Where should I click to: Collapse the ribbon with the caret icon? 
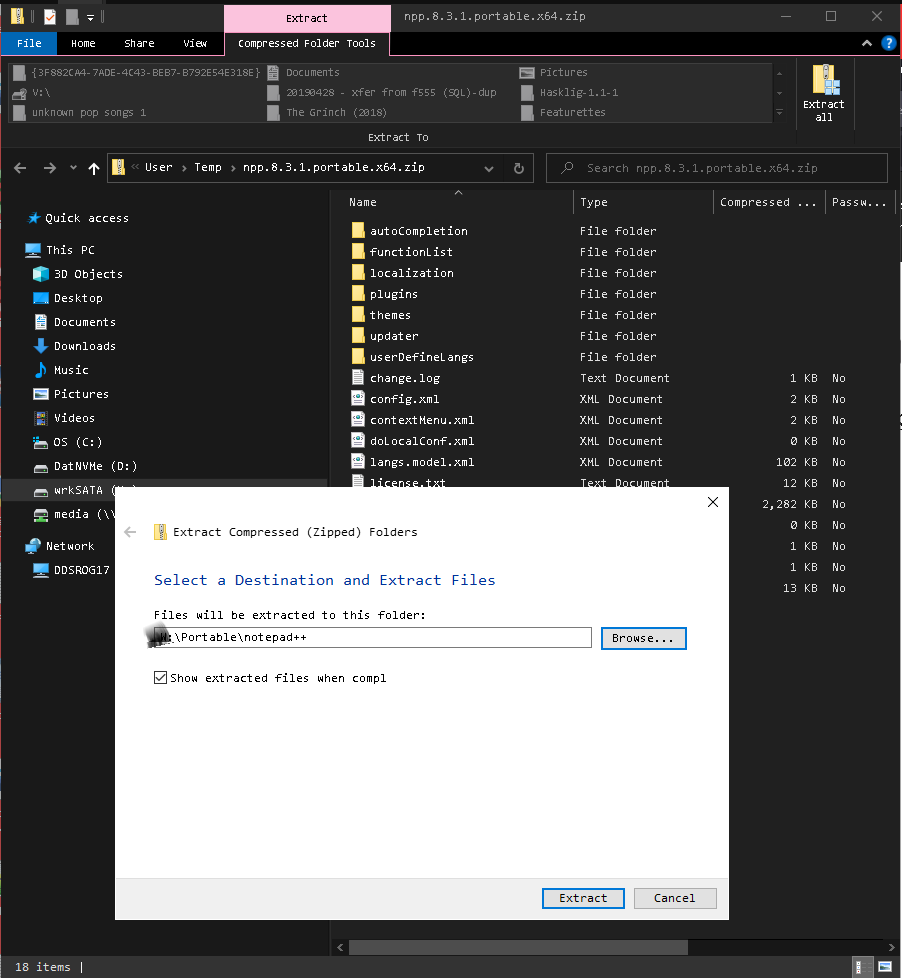(866, 43)
